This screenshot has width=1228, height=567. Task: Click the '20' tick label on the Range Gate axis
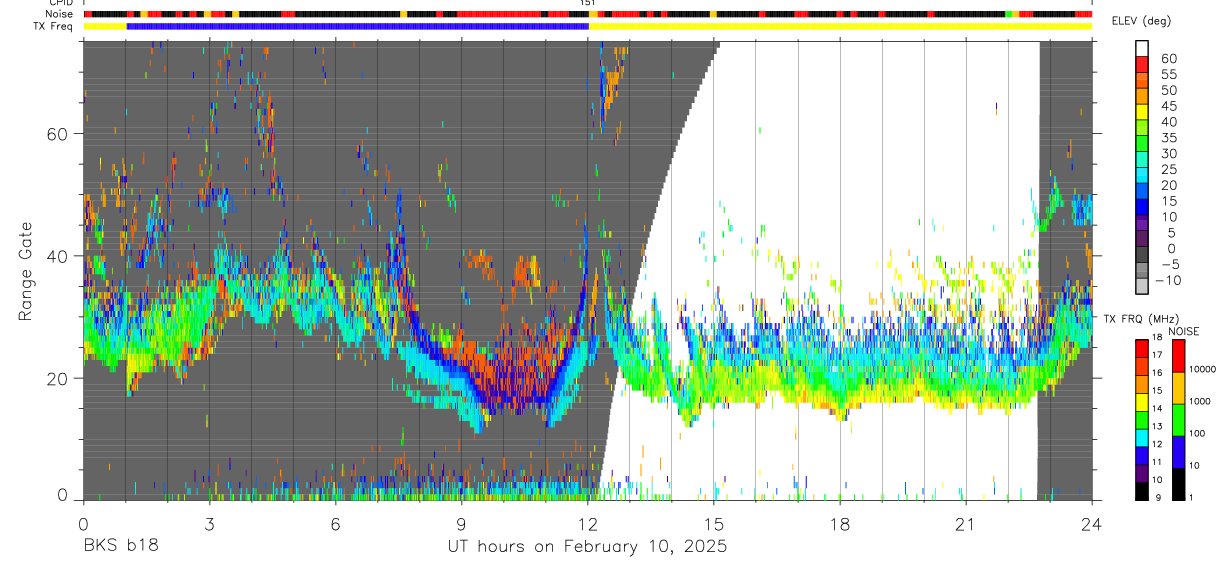point(57,378)
